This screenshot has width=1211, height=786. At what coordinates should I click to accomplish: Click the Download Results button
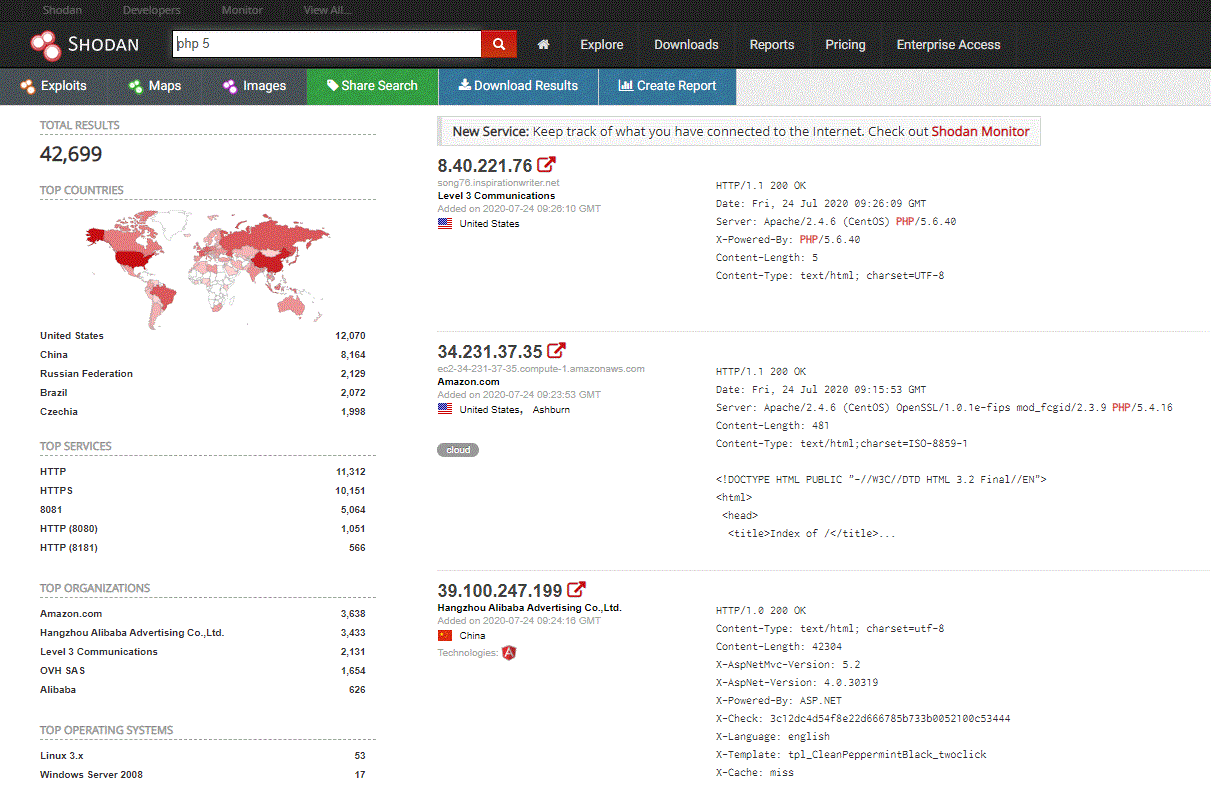[518, 86]
